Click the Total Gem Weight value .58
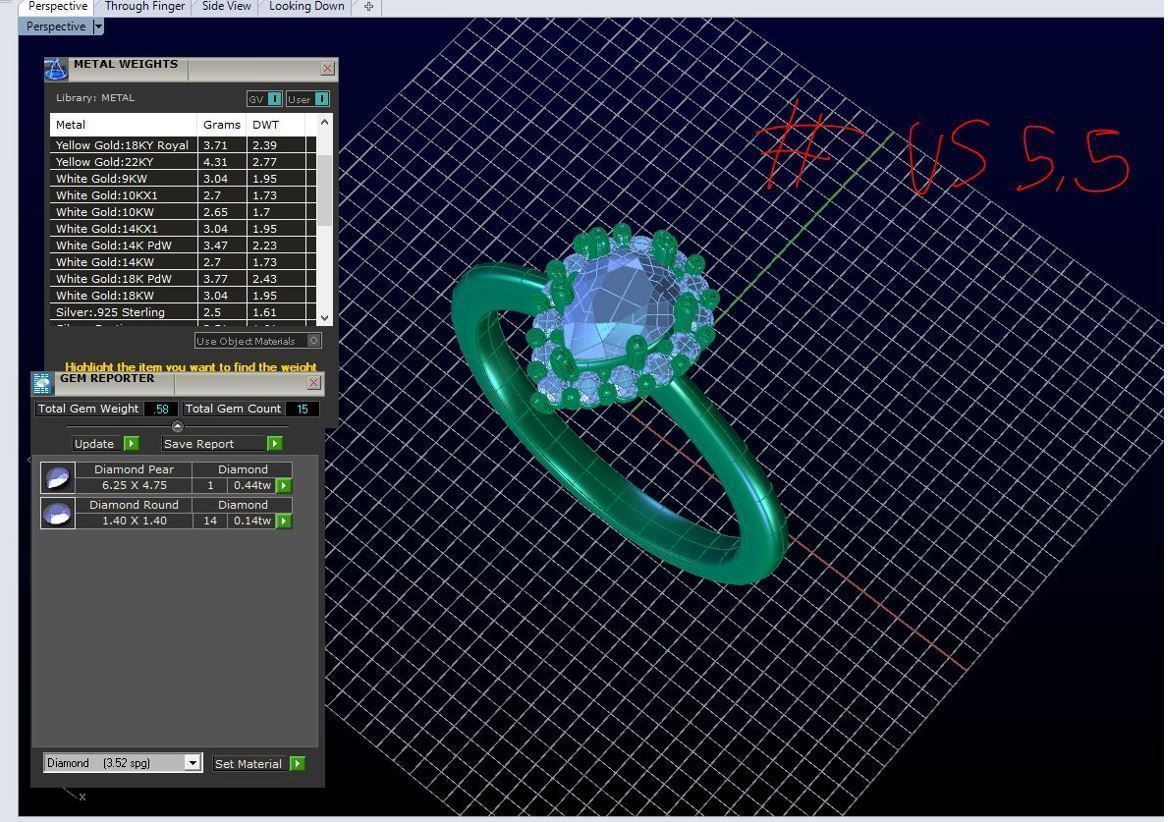 point(160,409)
